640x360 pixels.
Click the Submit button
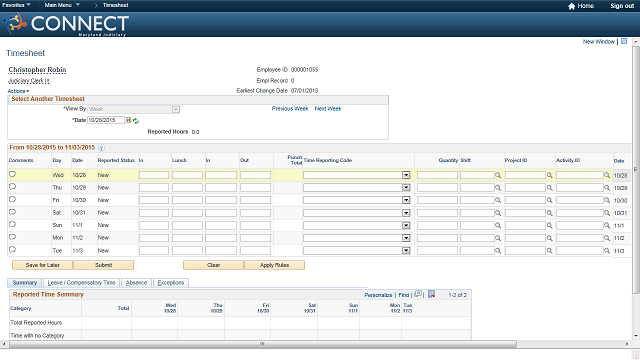(103, 265)
